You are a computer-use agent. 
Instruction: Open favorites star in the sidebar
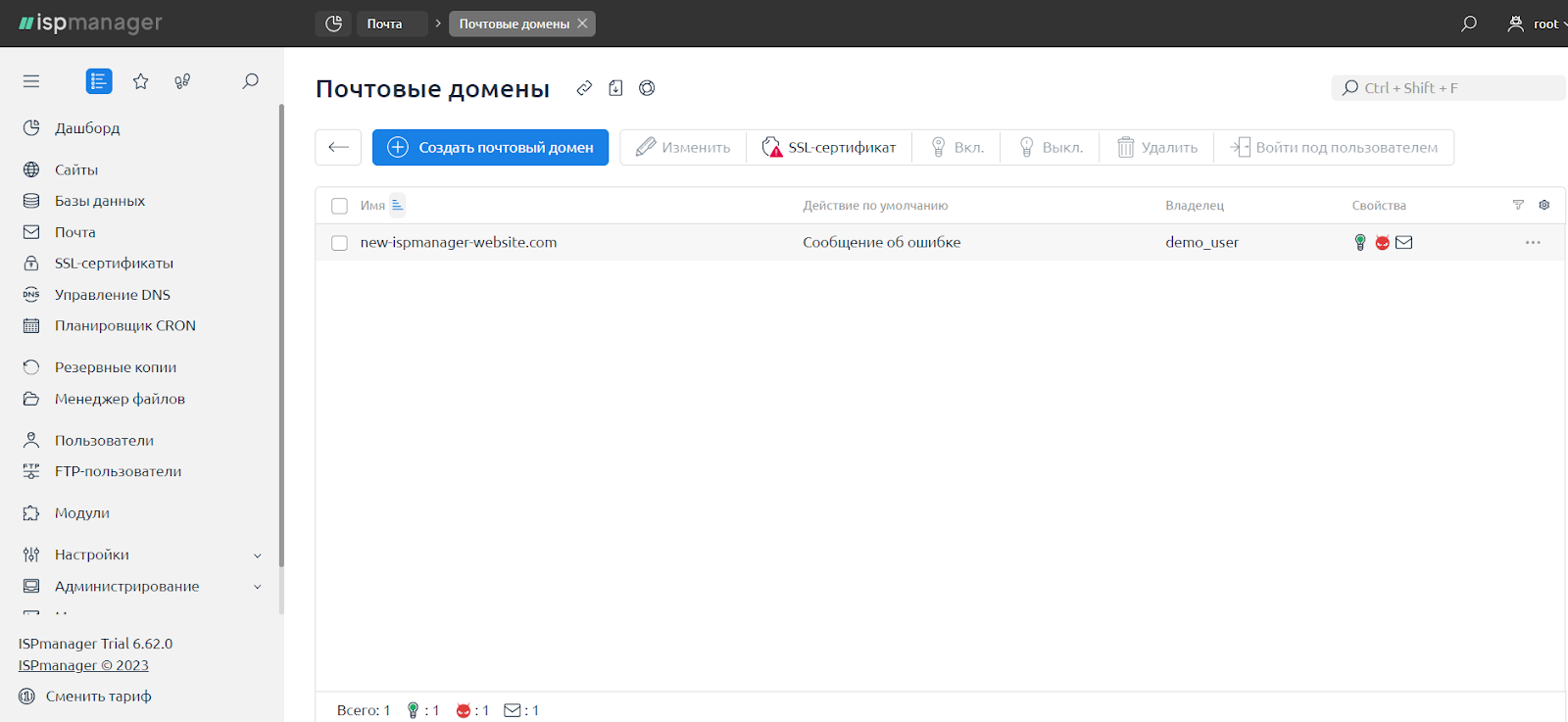tap(141, 81)
